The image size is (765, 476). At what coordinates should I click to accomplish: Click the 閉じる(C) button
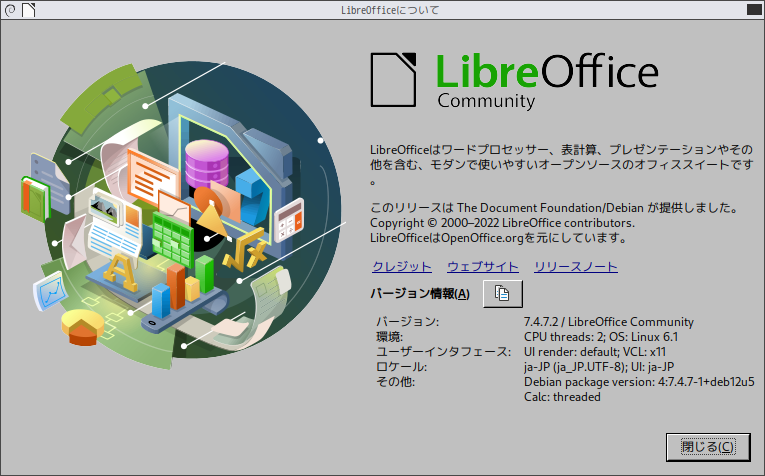[708, 447]
